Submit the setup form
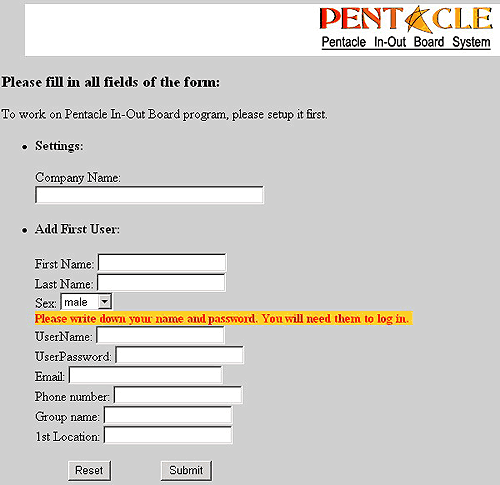The height and width of the screenshot is (485, 500). click(x=186, y=471)
